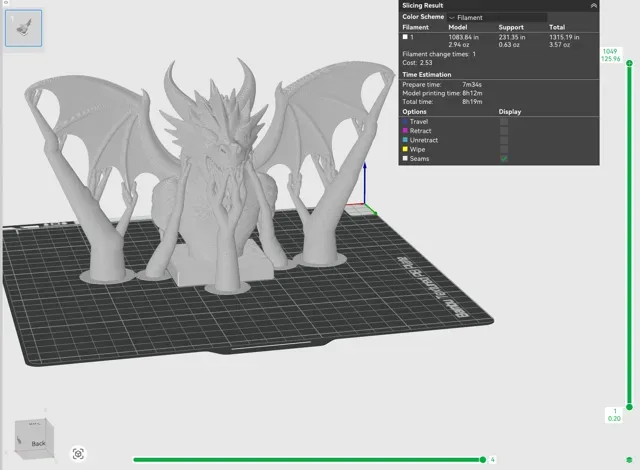Enable Retract display checkbox
This screenshot has width=640, height=470.
click(x=504, y=131)
